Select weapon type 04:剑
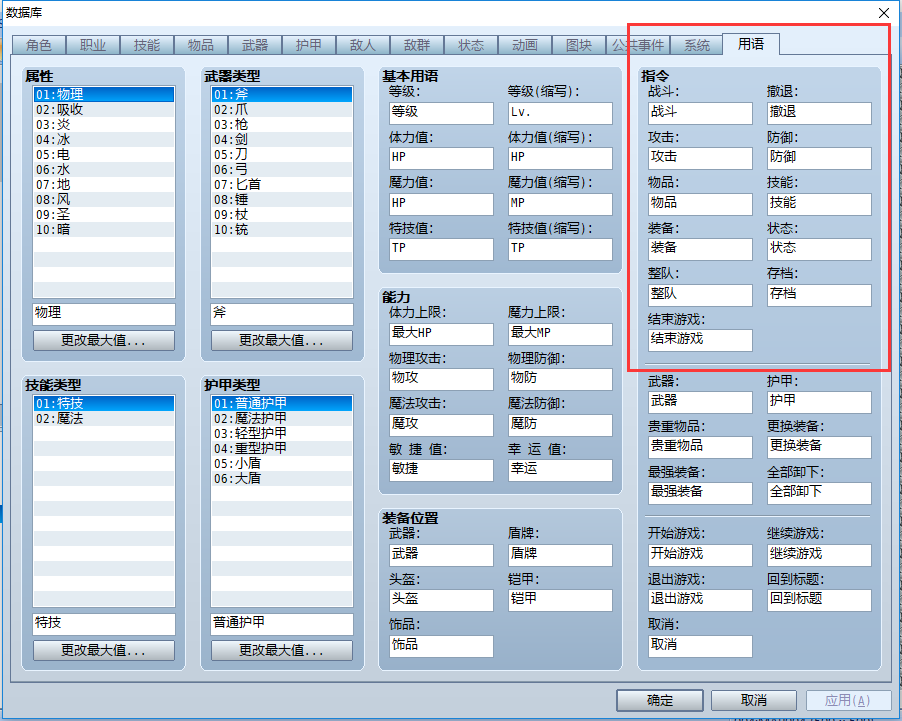902x721 pixels. coord(282,139)
